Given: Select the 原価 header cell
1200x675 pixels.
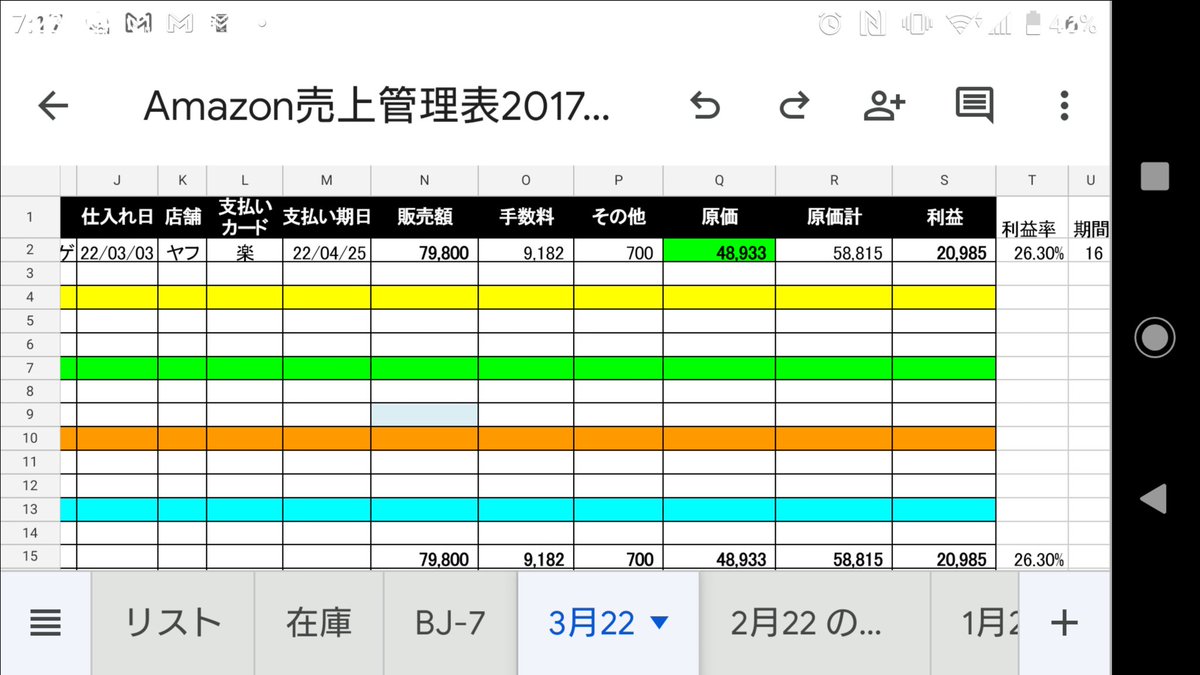Looking at the screenshot, I should click(x=719, y=218).
